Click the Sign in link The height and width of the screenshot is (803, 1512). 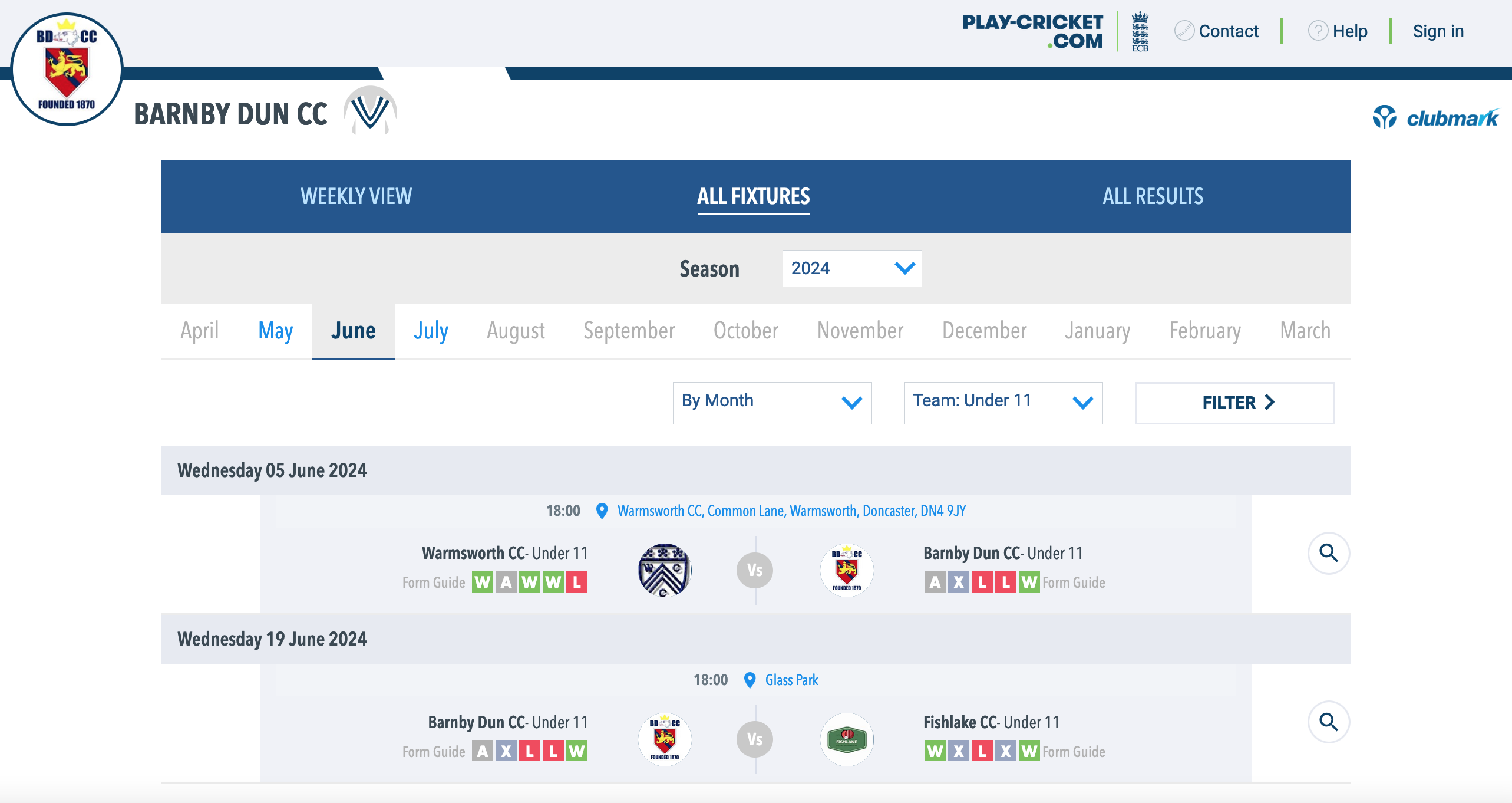(x=1438, y=31)
